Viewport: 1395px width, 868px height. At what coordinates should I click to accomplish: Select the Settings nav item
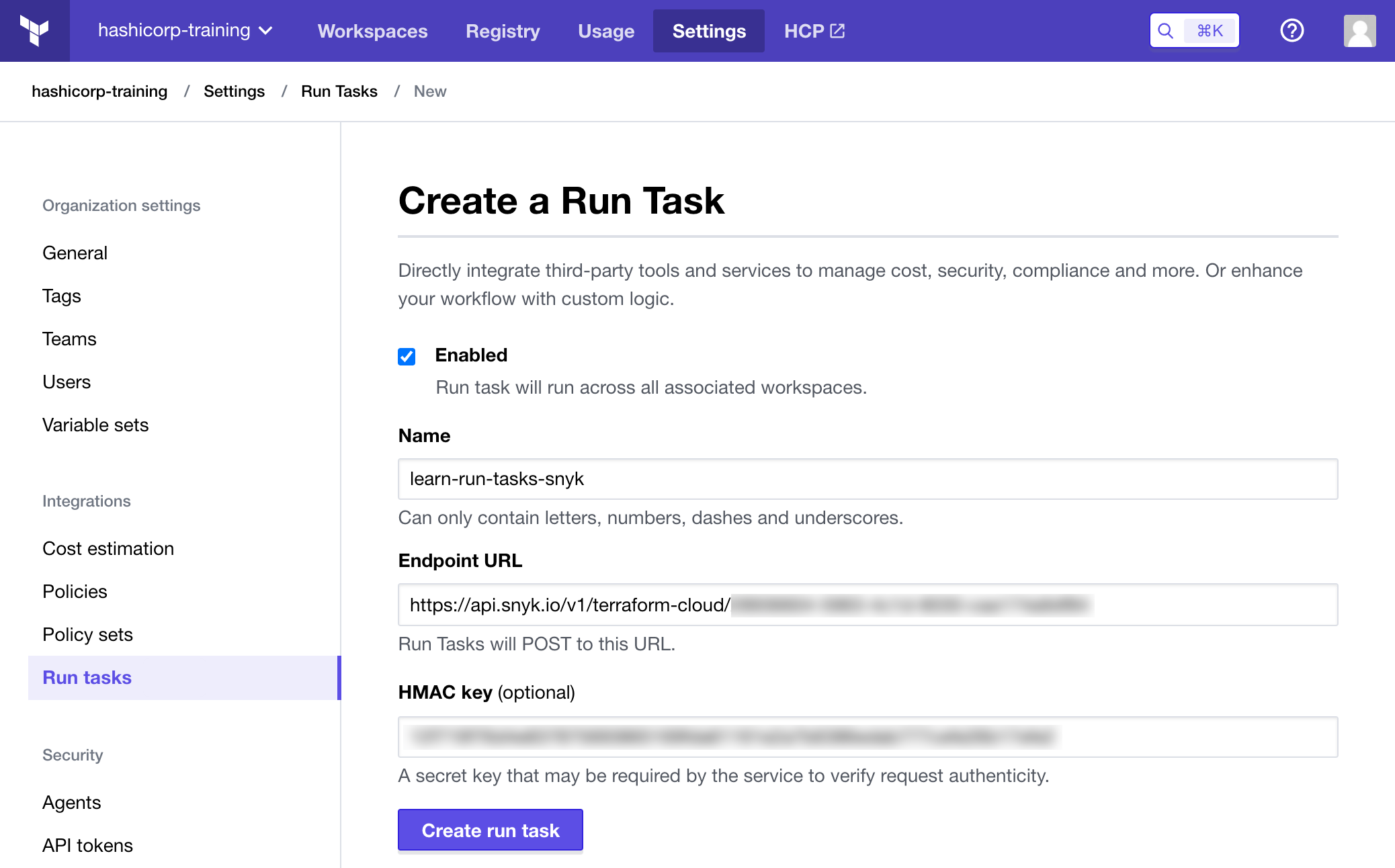pyautogui.click(x=709, y=31)
